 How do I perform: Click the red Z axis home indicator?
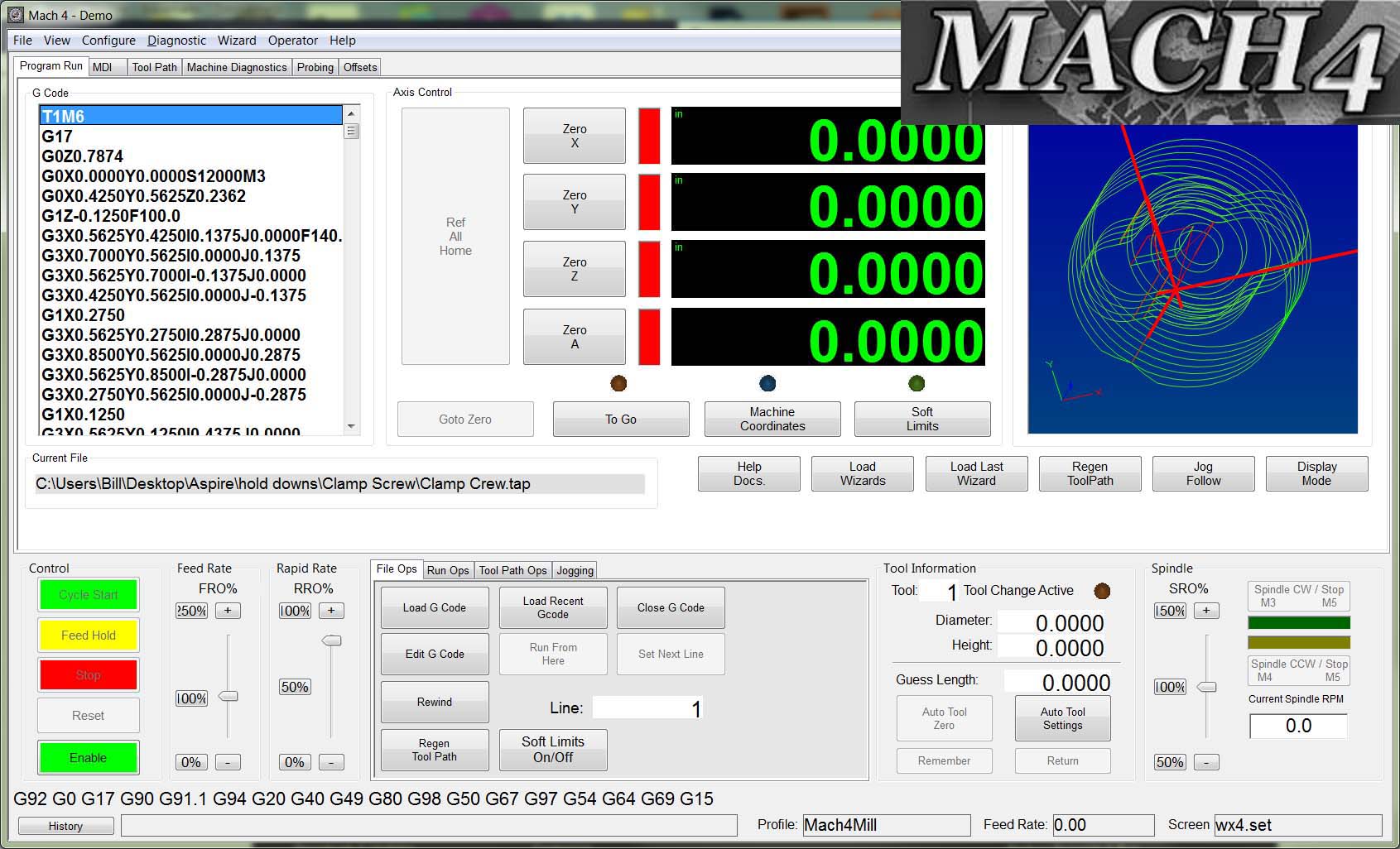[649, 269]
